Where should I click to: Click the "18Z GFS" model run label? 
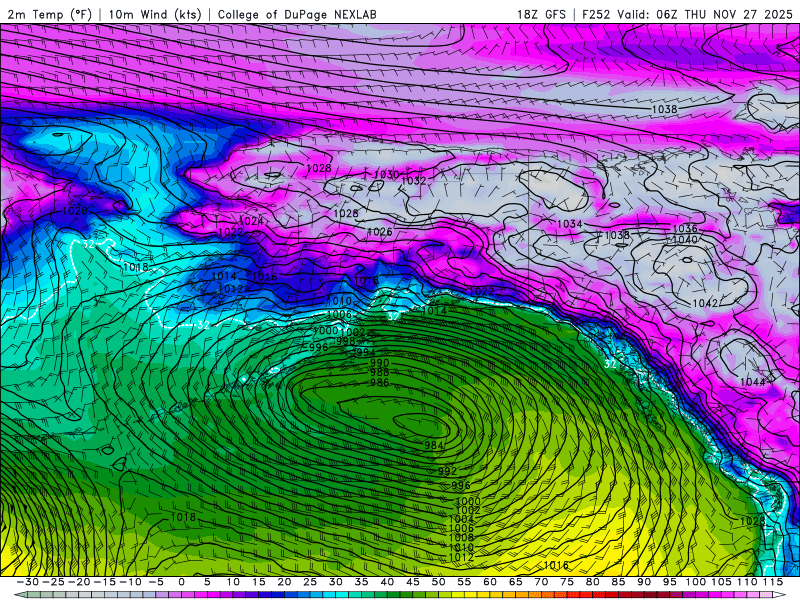(541, 14)
